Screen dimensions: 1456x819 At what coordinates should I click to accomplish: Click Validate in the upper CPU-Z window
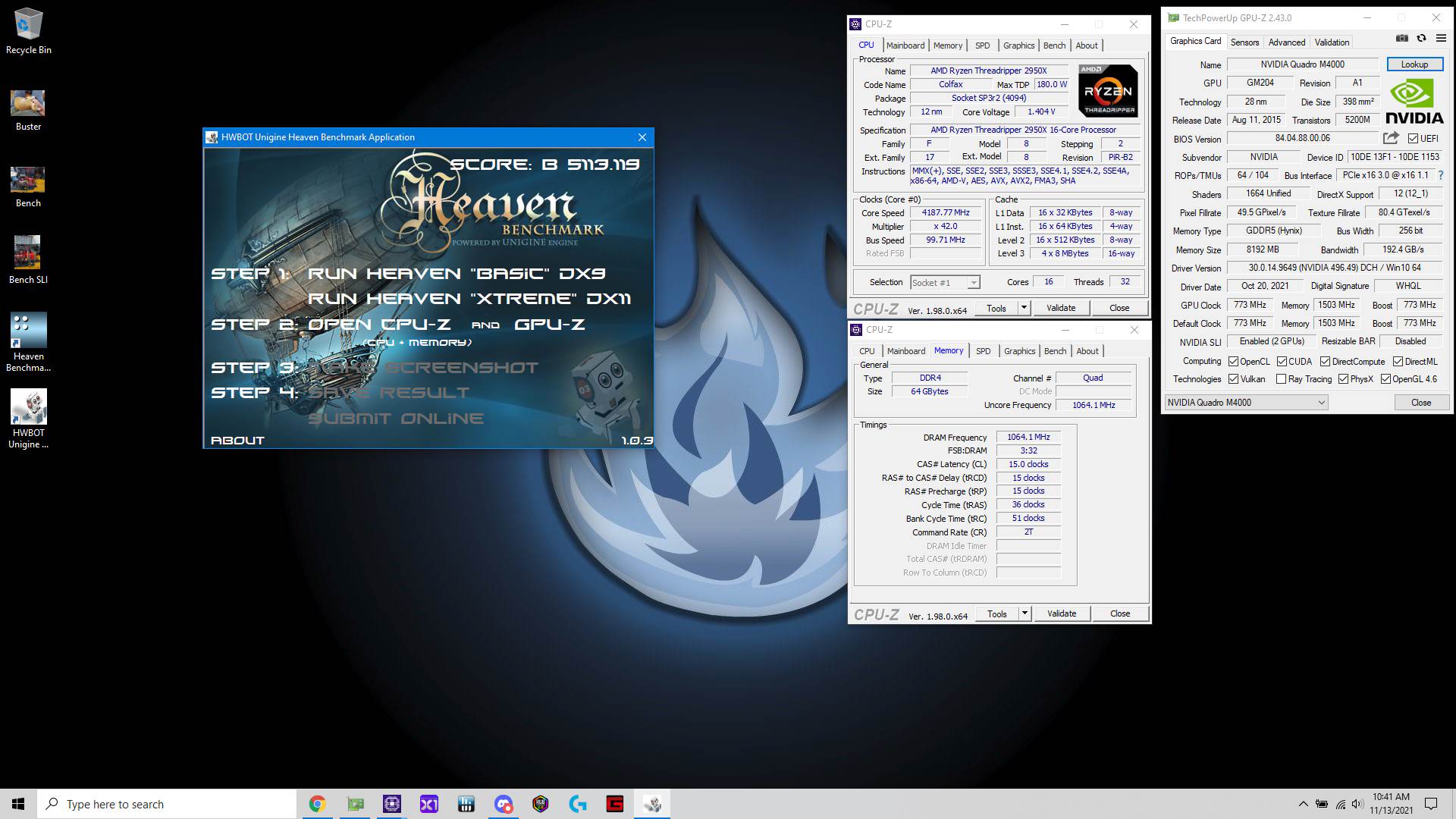1060,308
